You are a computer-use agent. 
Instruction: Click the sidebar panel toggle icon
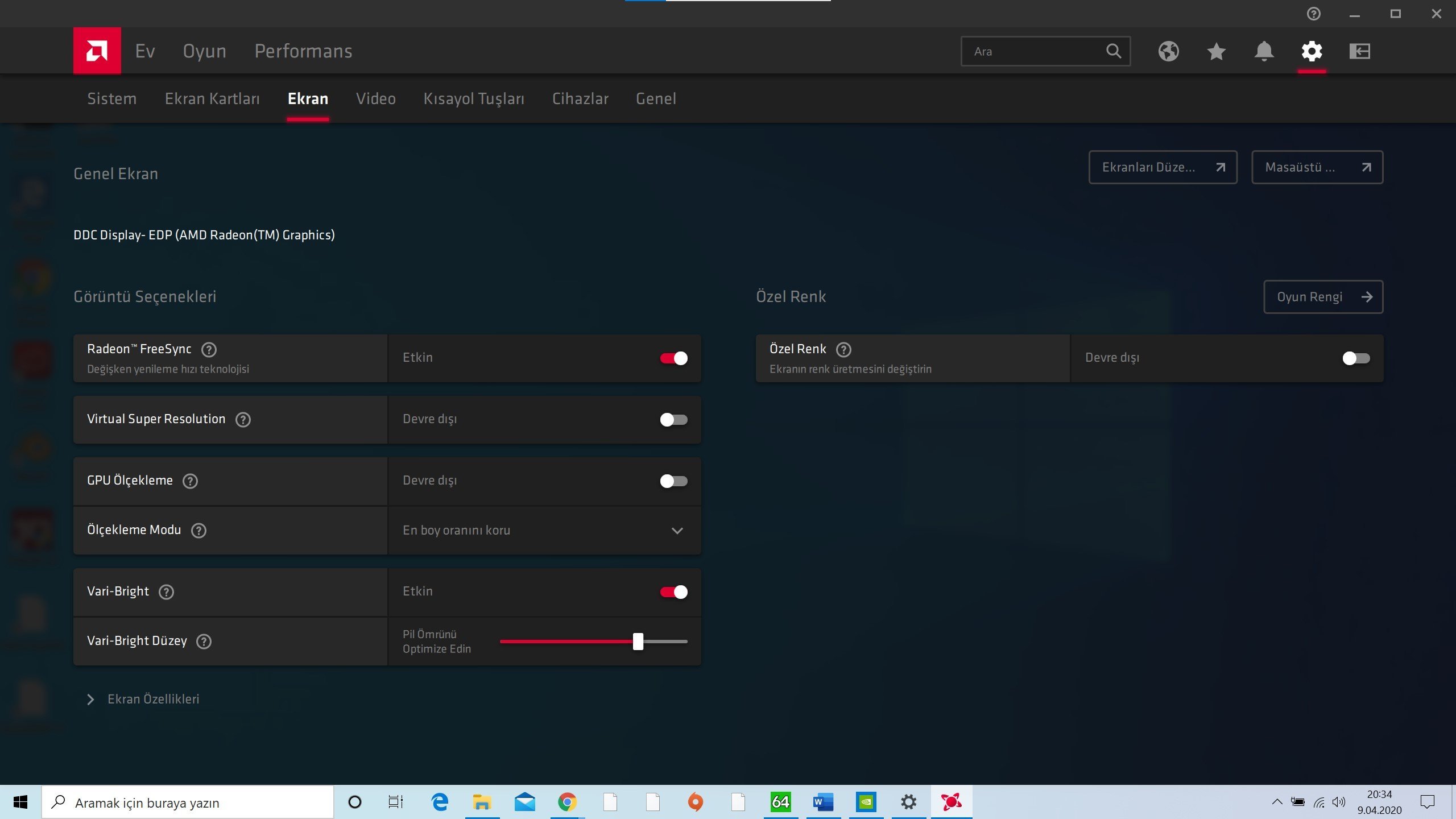tap(1359, 51)
